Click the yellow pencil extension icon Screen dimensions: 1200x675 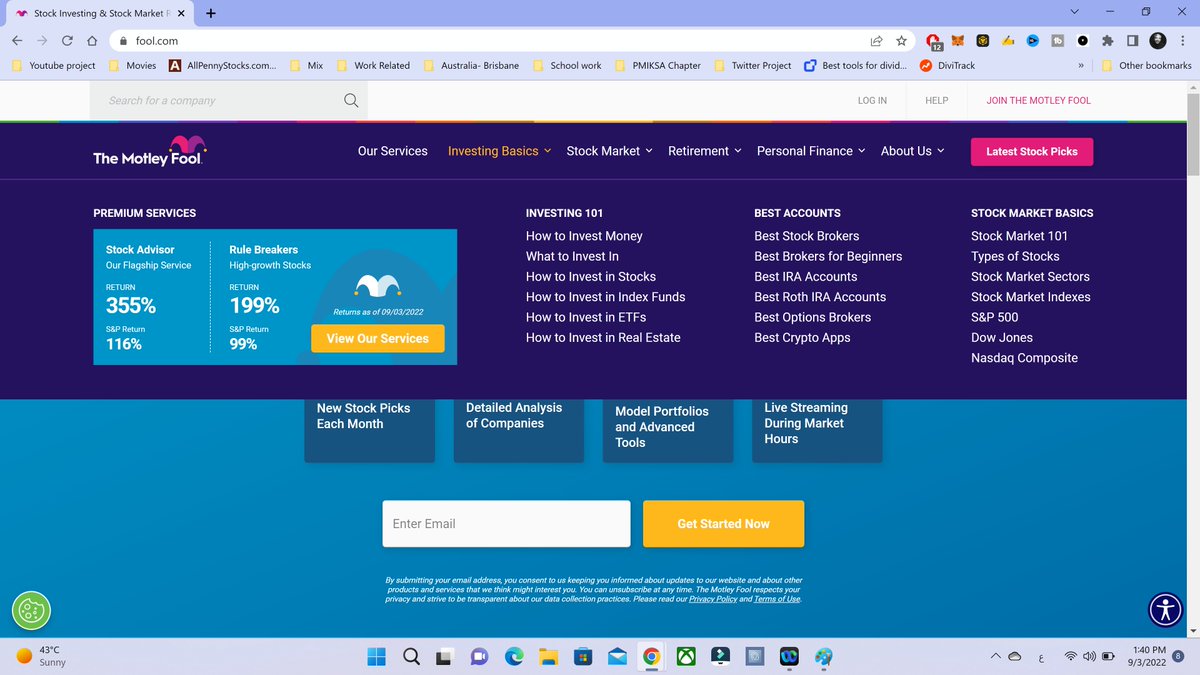coord(1008,41)
